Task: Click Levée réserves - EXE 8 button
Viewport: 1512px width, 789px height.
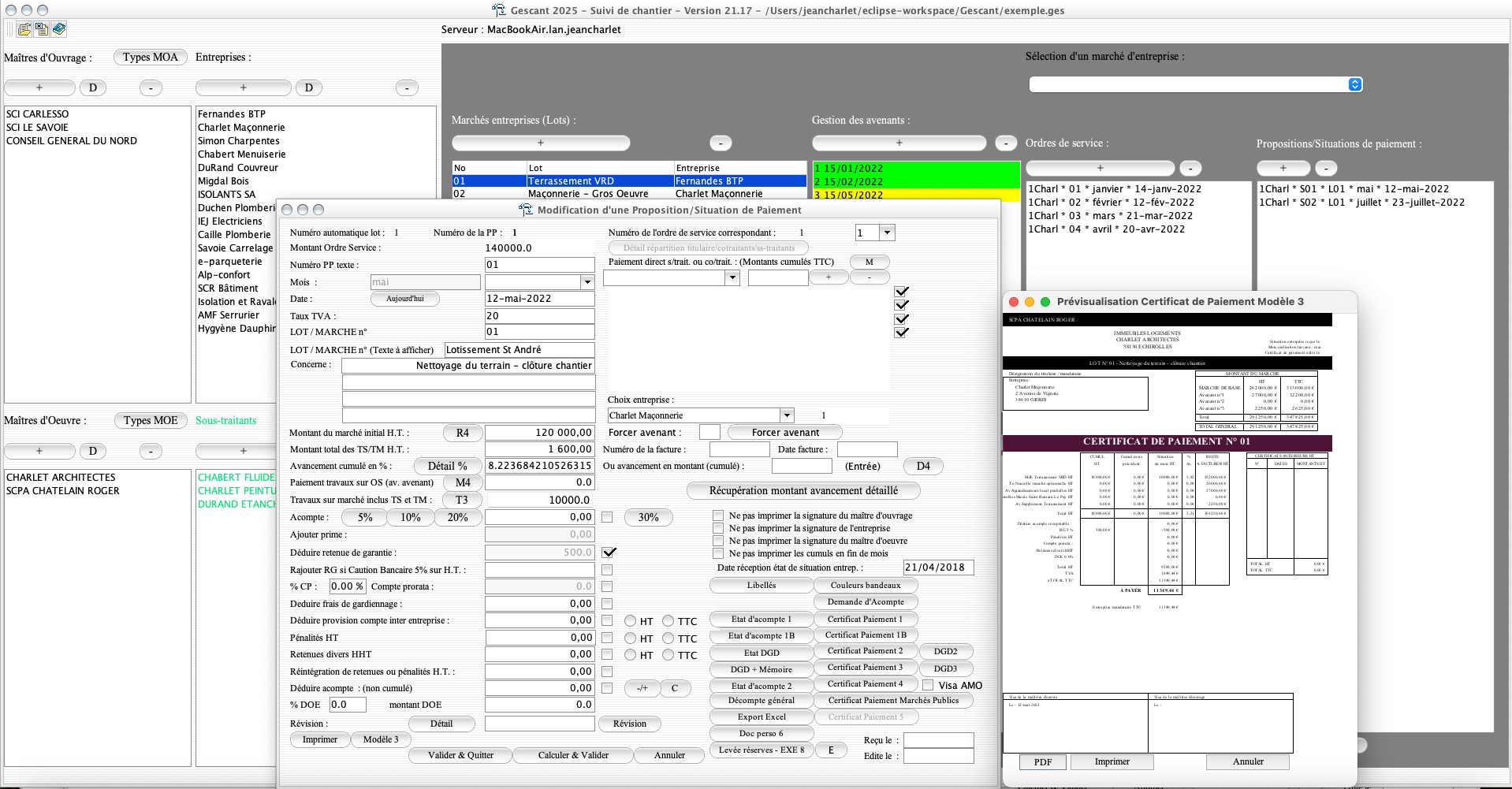Action: (x=762, y=750)
